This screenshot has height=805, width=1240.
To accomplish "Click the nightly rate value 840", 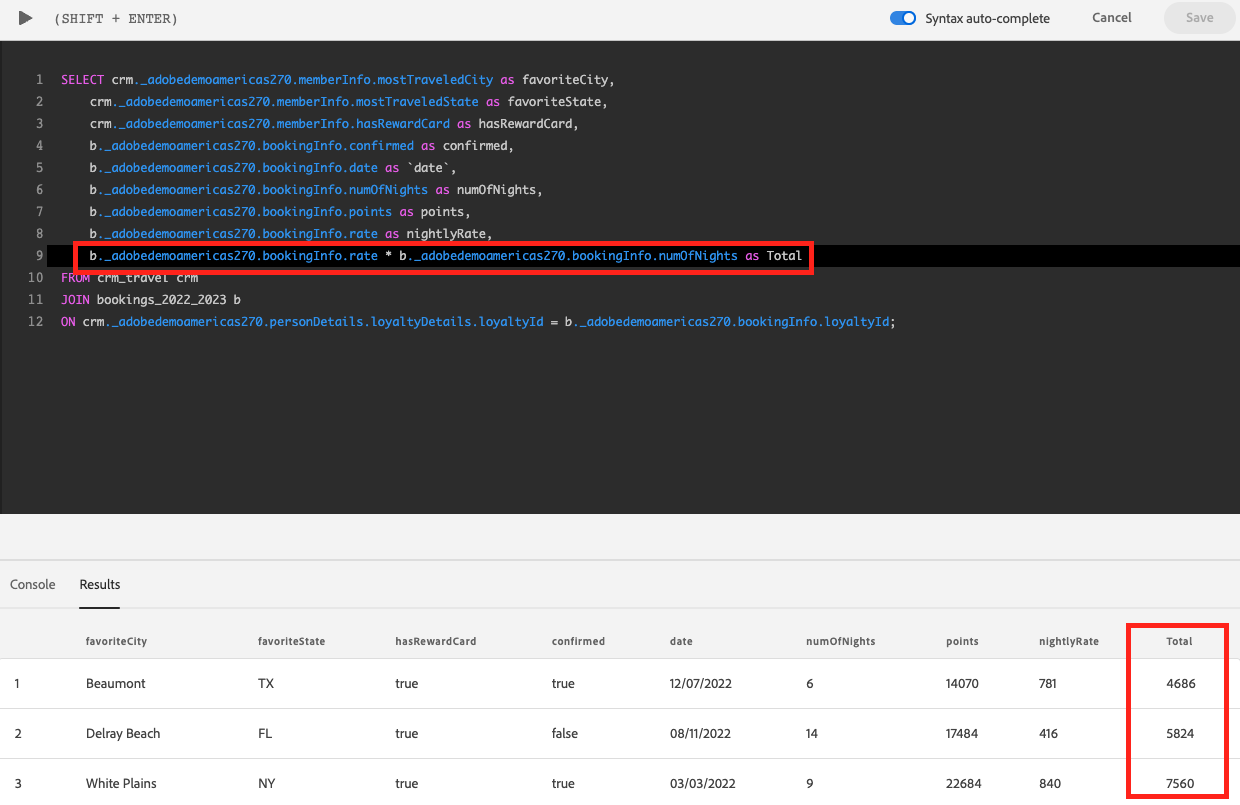I will [x=1050, y=784].
